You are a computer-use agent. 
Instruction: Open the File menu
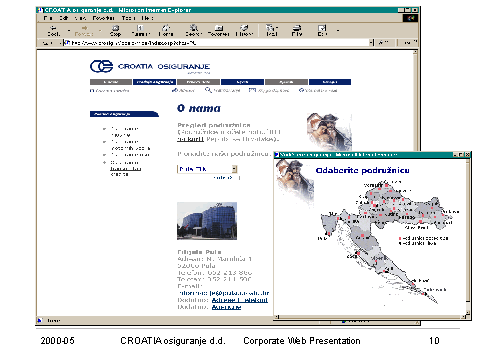click(x=48, y=18)
